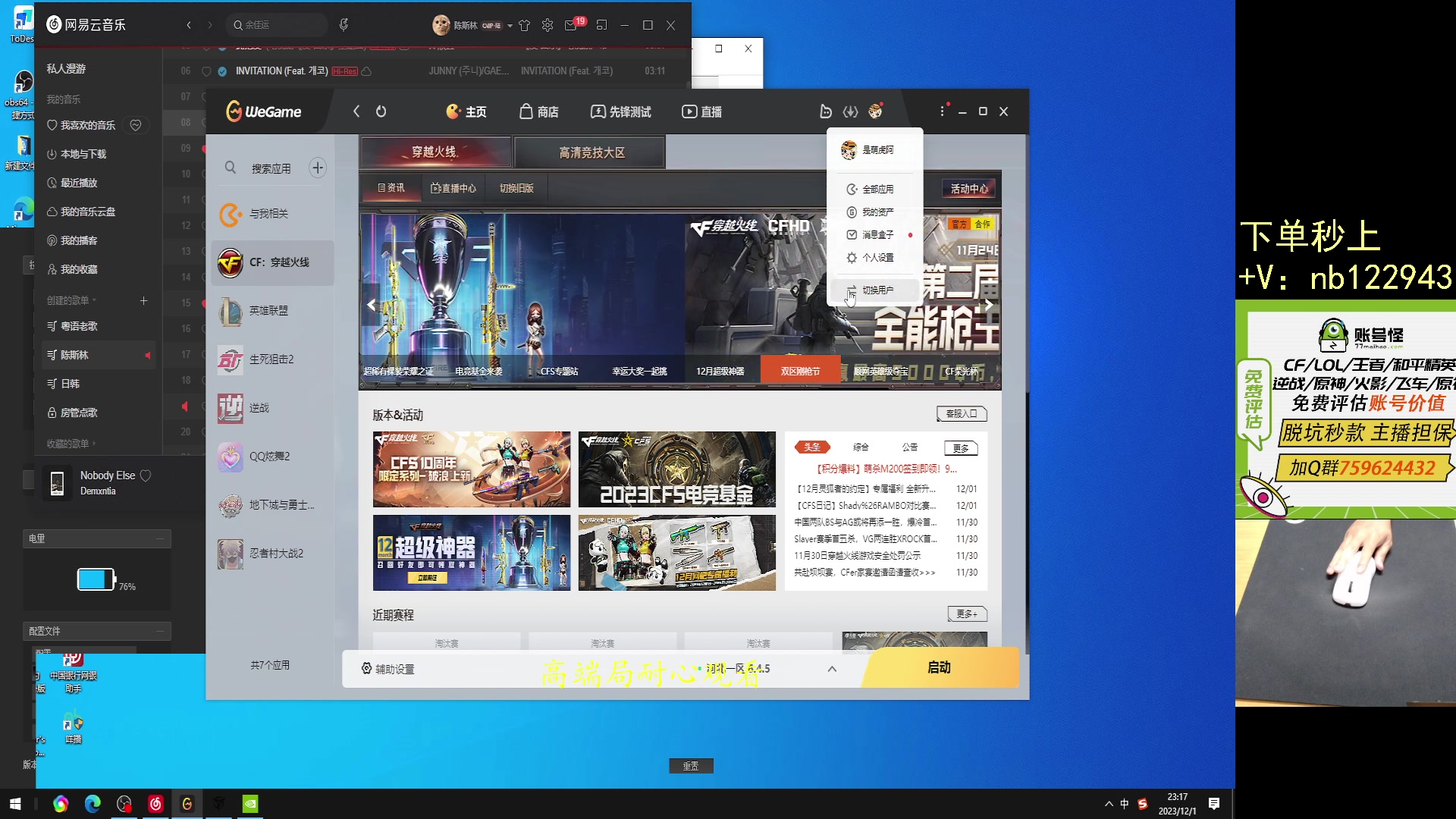Click NetEase Music search box
Viewport: 1456px width, 819px height.
[277, 25]
